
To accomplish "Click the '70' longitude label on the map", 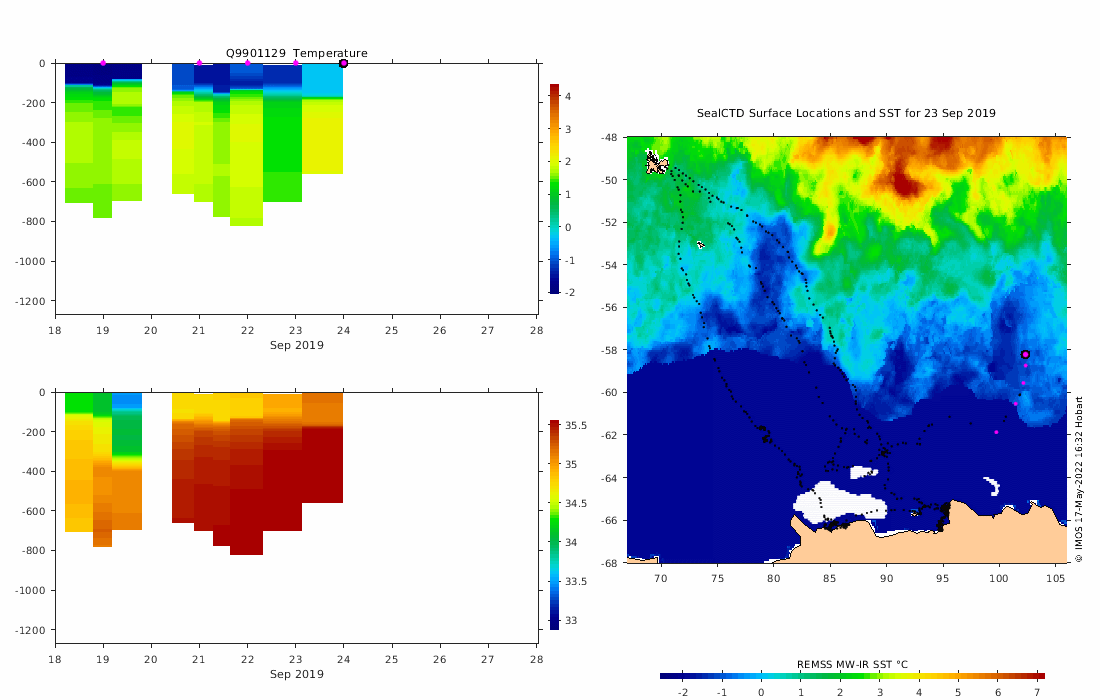I will click(x=660, y=579).
